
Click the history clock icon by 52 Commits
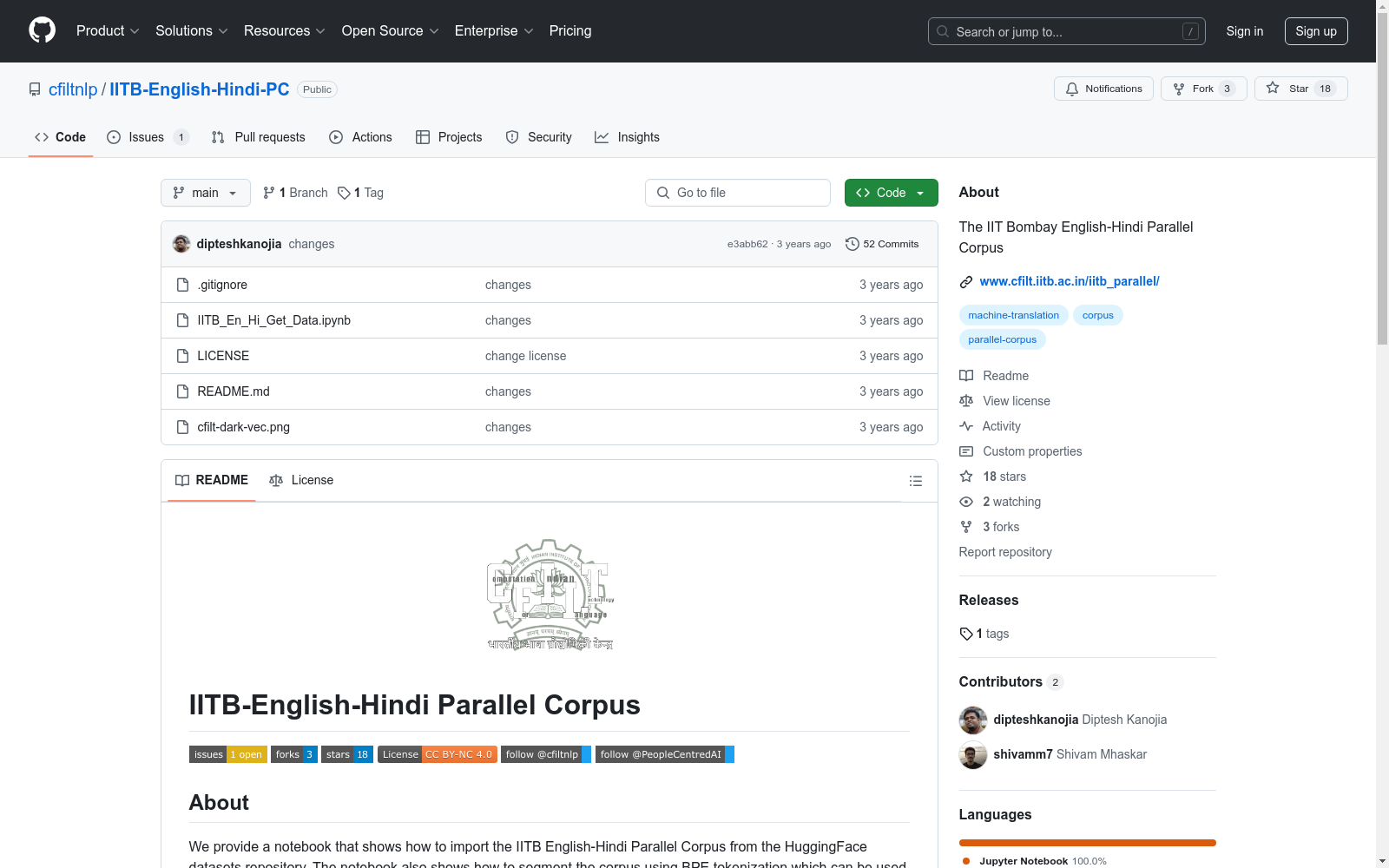coord(852,244)
